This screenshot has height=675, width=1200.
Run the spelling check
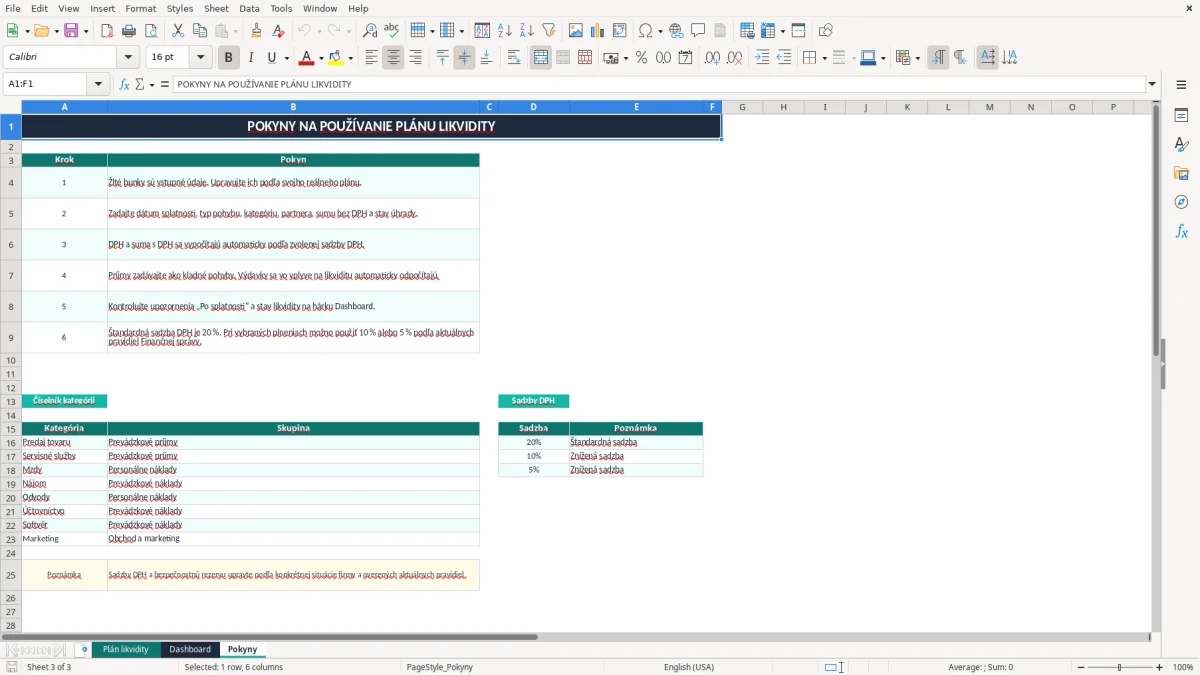pyautogui.click(x=392, y=31)
